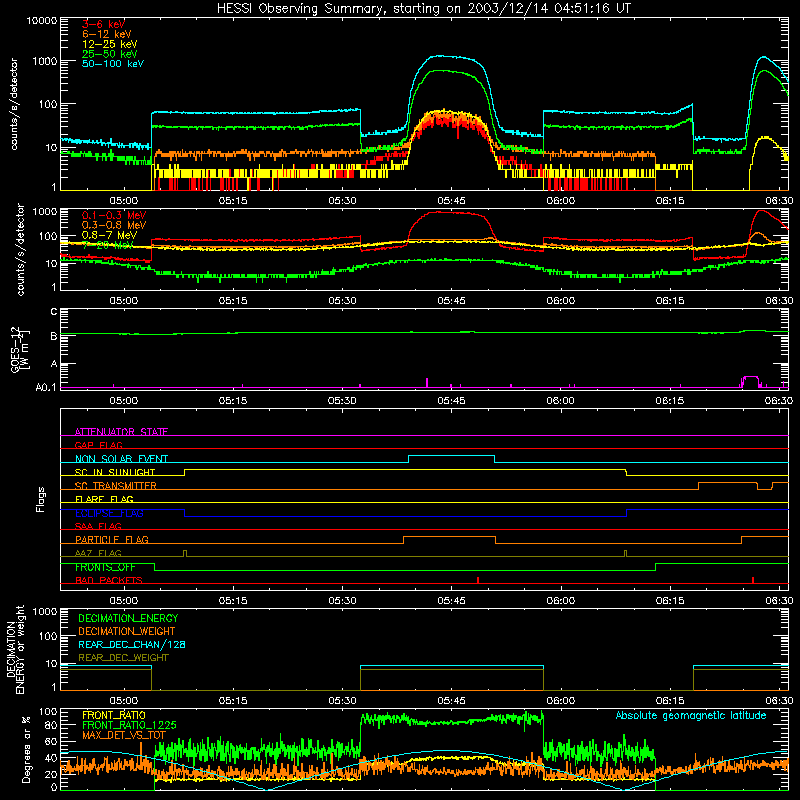Click counts/s/detector label of the keV panel
Screen dimensions: 800x800
14,104
